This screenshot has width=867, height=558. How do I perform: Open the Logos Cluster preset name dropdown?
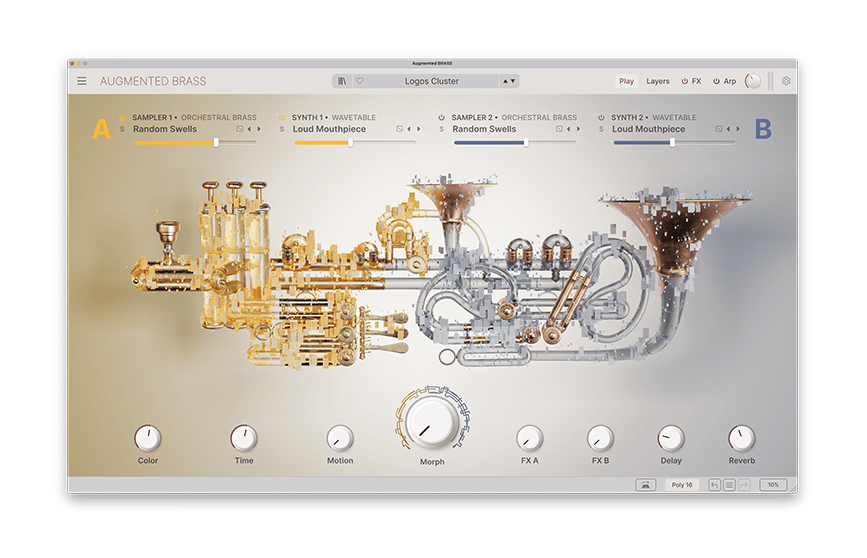click(x=432, y=81)
